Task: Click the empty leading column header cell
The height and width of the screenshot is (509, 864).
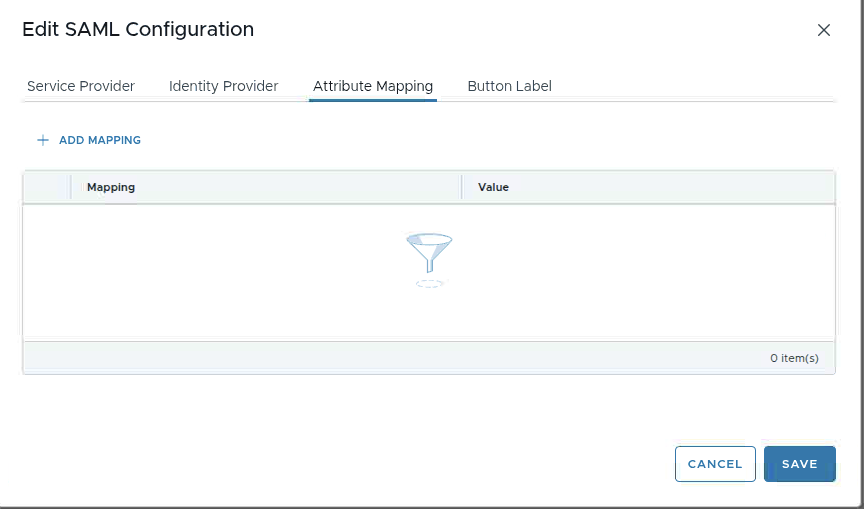Action: point(46,187)
